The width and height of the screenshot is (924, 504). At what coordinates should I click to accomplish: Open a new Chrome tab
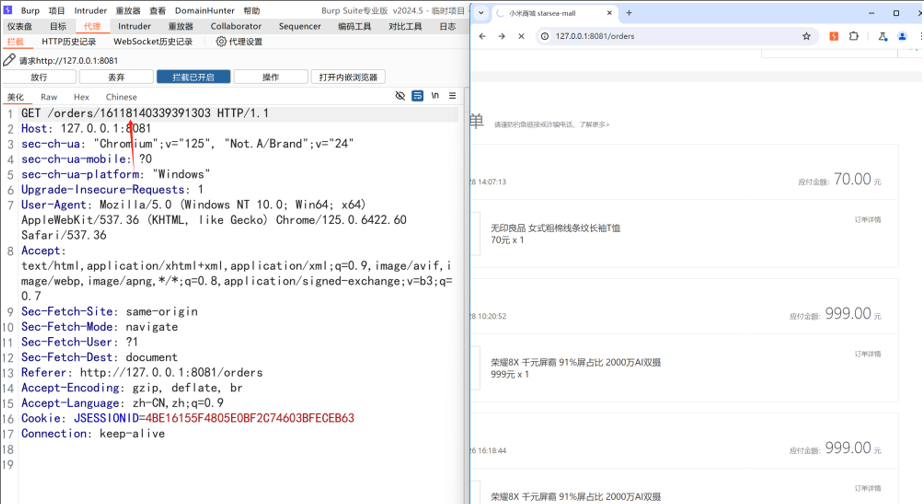(x=629, y=12)
